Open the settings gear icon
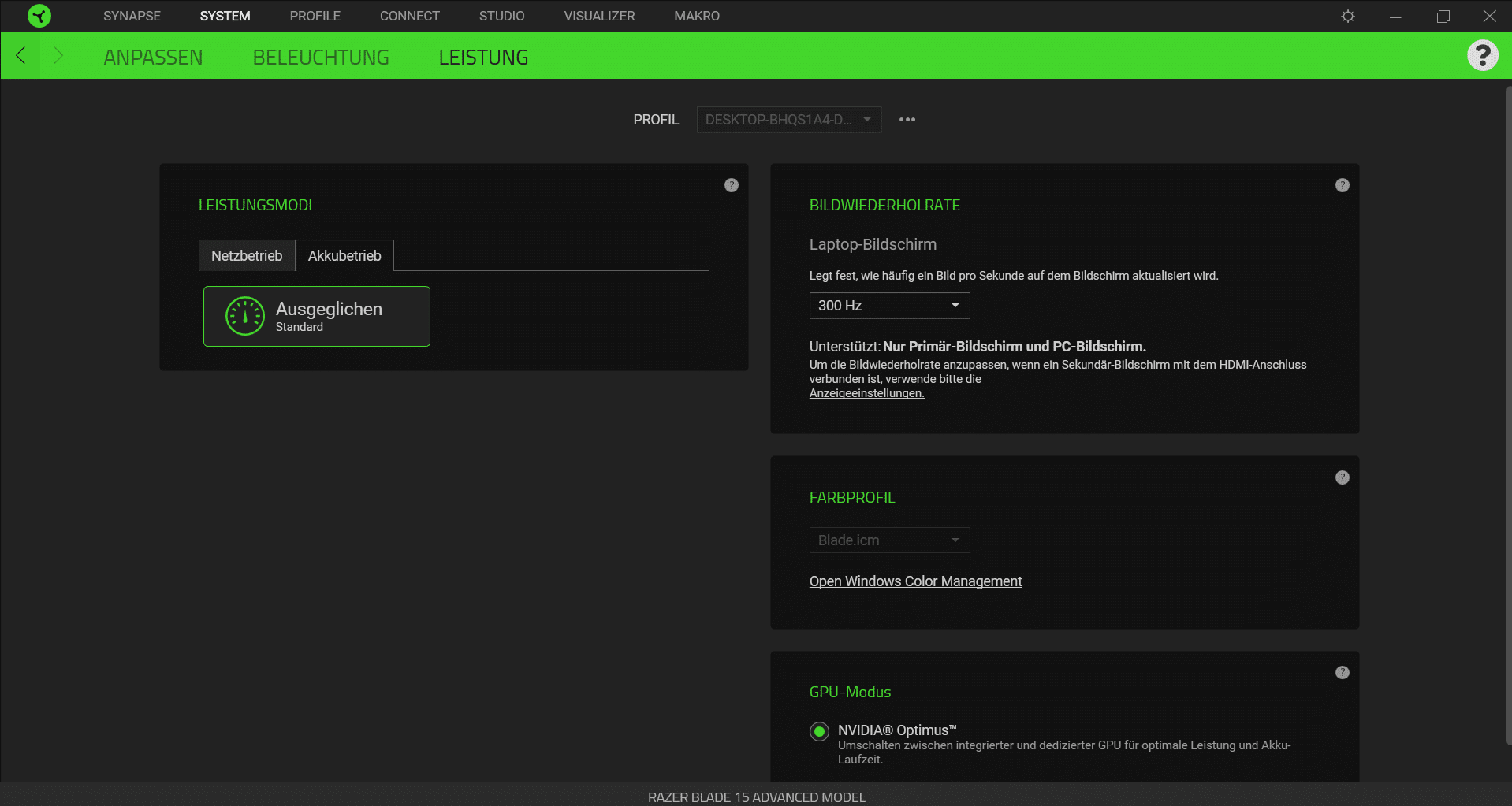Image resolution: width=1512 pixels, height=806 pixels. tap(1348, 17)
